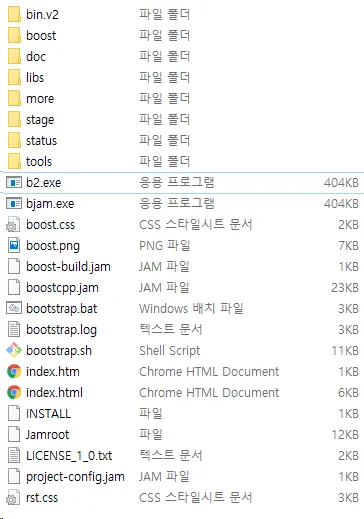Click the boost.css gear file icon
Viewport: 364px width, 519px height.
pos(13,225)
